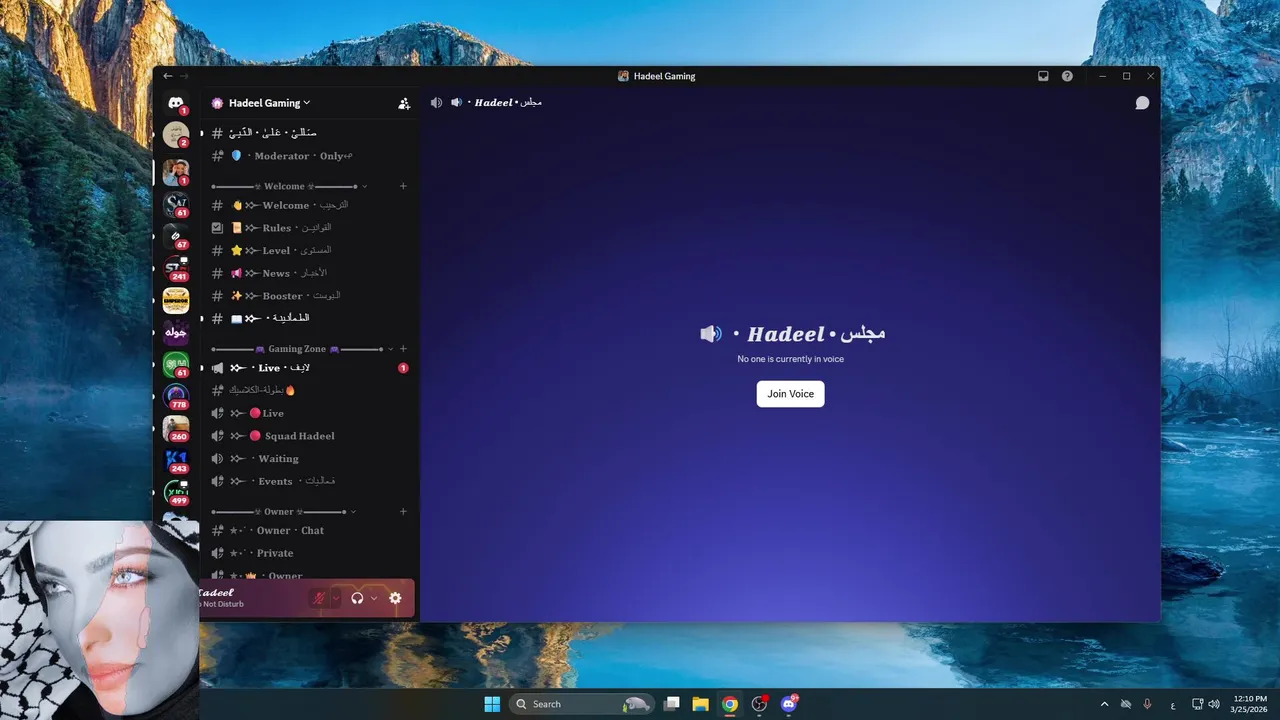Open the Help question mark icon

coord(1067,76)
